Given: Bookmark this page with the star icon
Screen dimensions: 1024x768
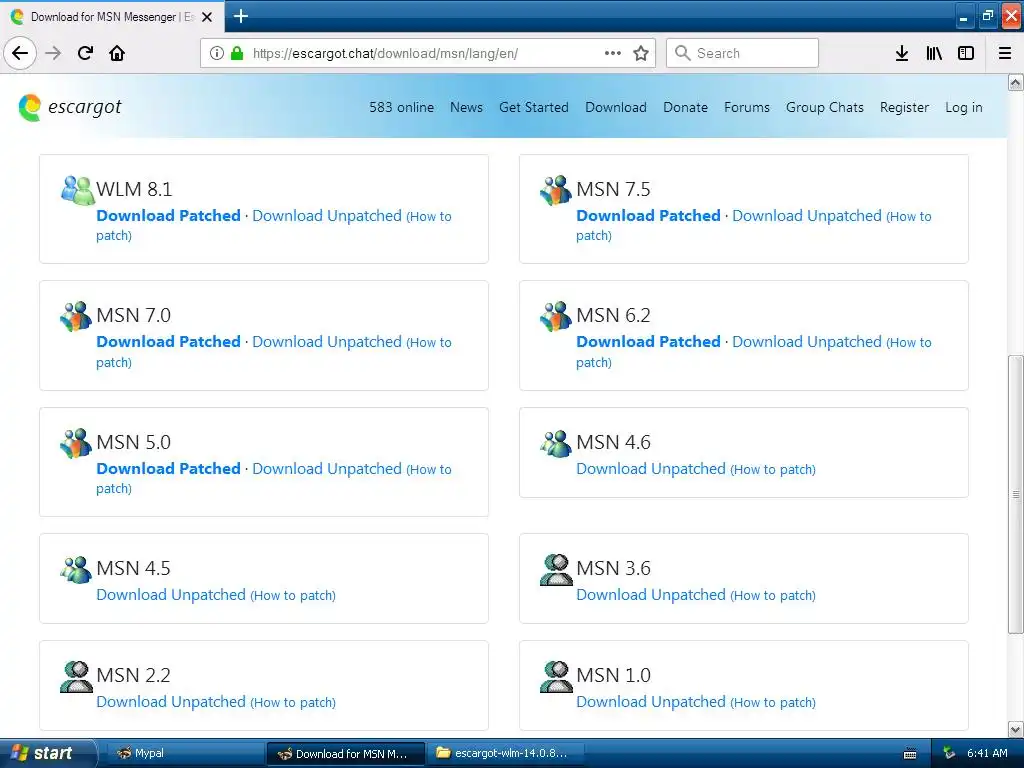Looking at the screenshot, I should coord(641,53).
